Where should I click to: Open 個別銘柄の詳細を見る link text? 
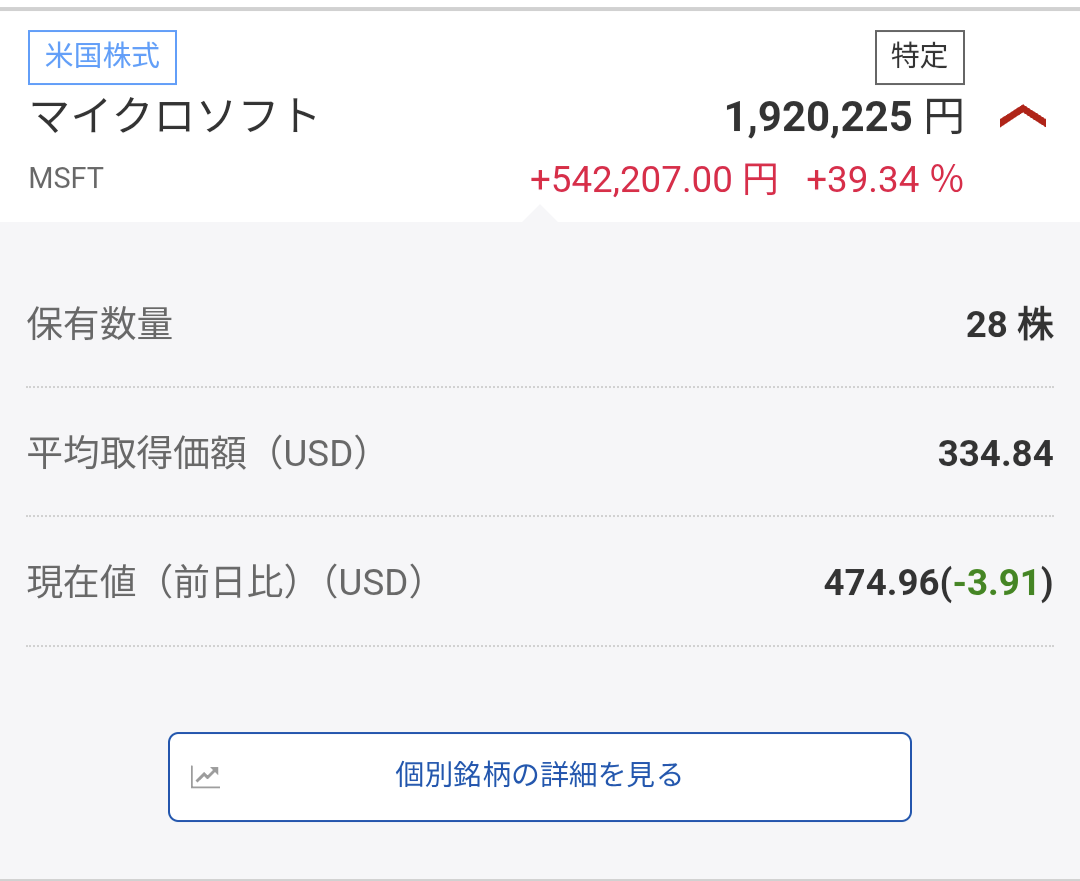coord(539,775)
